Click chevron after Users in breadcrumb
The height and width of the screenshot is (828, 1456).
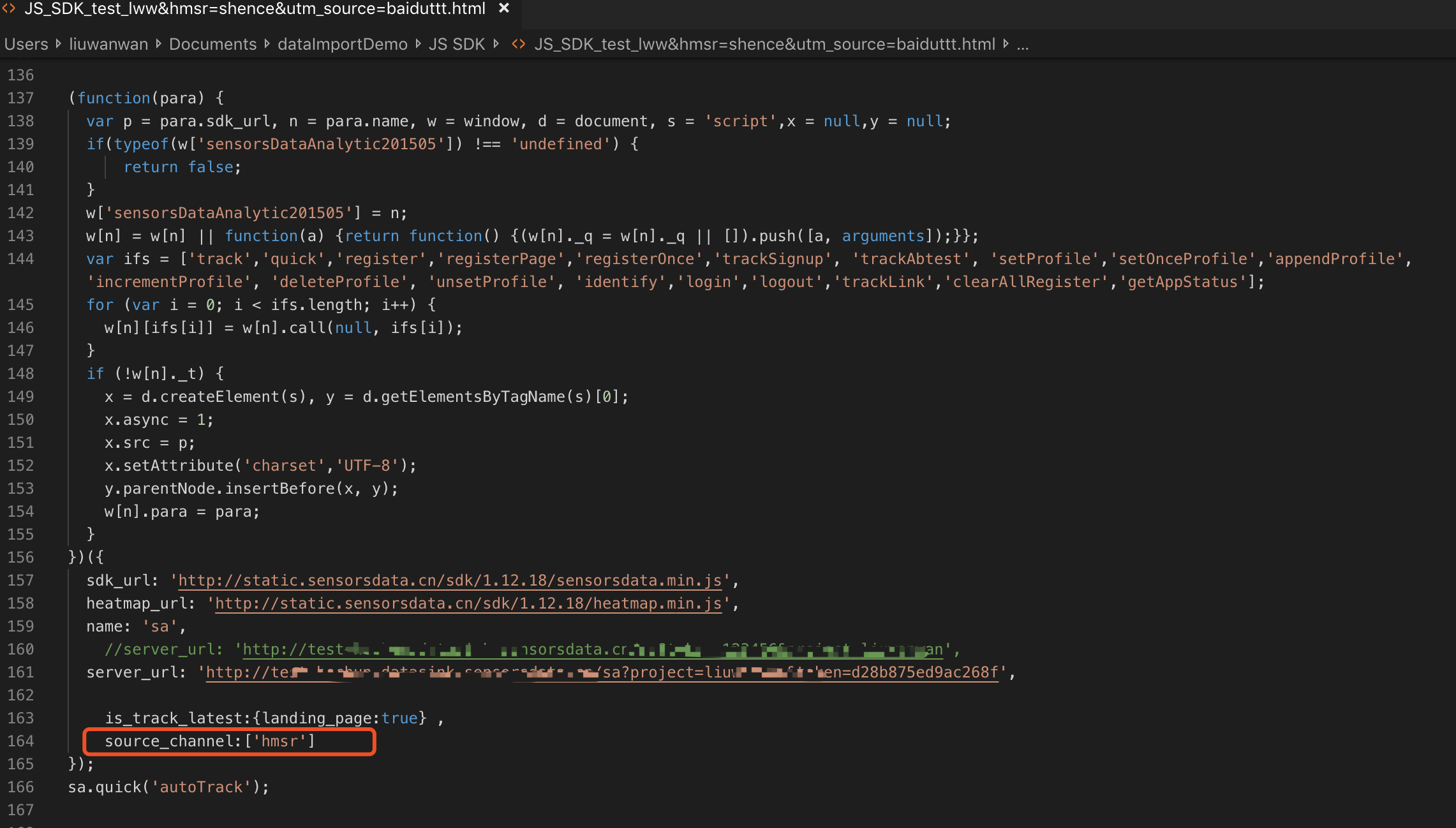click(59, 44)
